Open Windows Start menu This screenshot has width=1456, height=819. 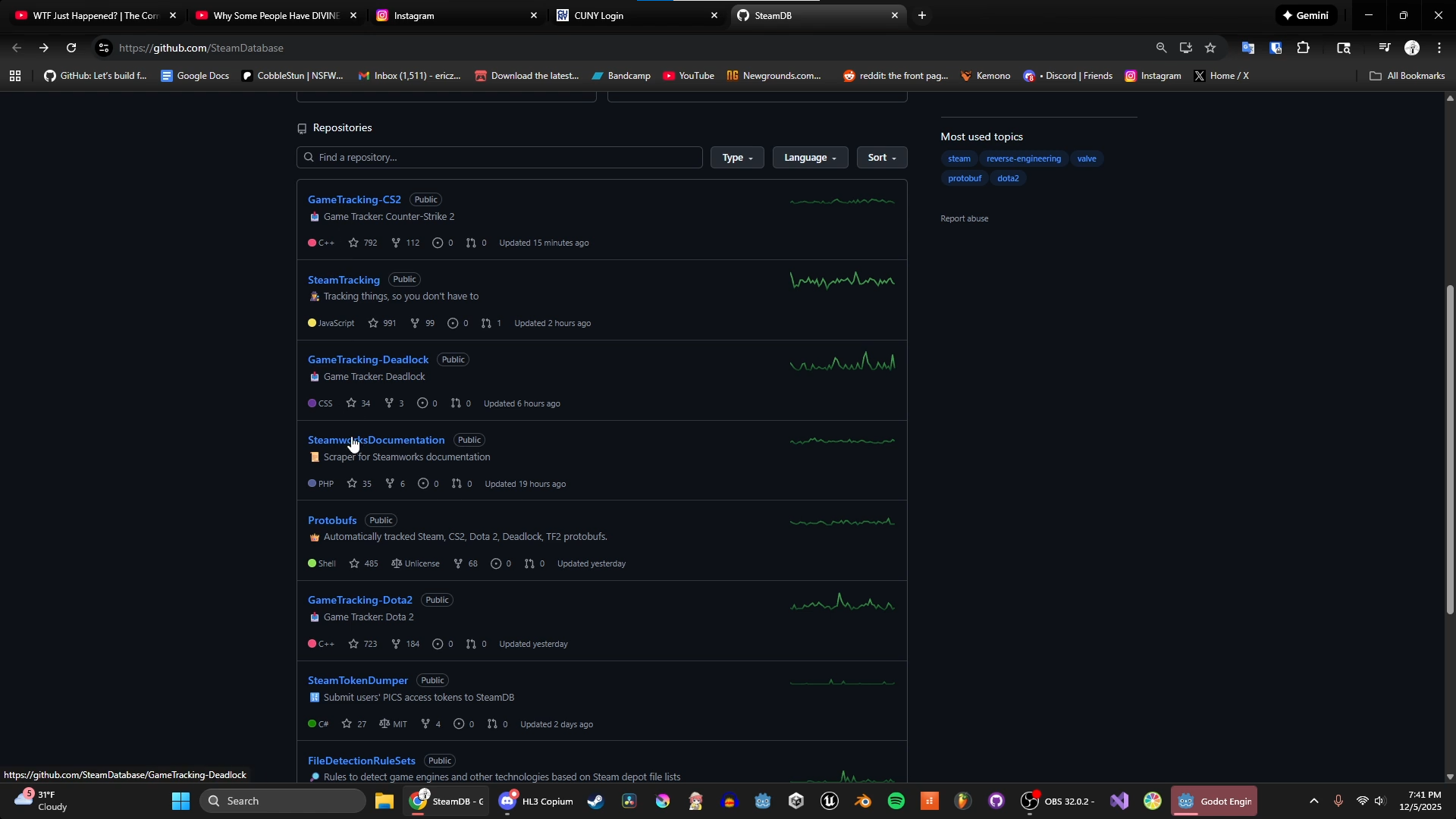pyautogui.click(x=180, y=801)
